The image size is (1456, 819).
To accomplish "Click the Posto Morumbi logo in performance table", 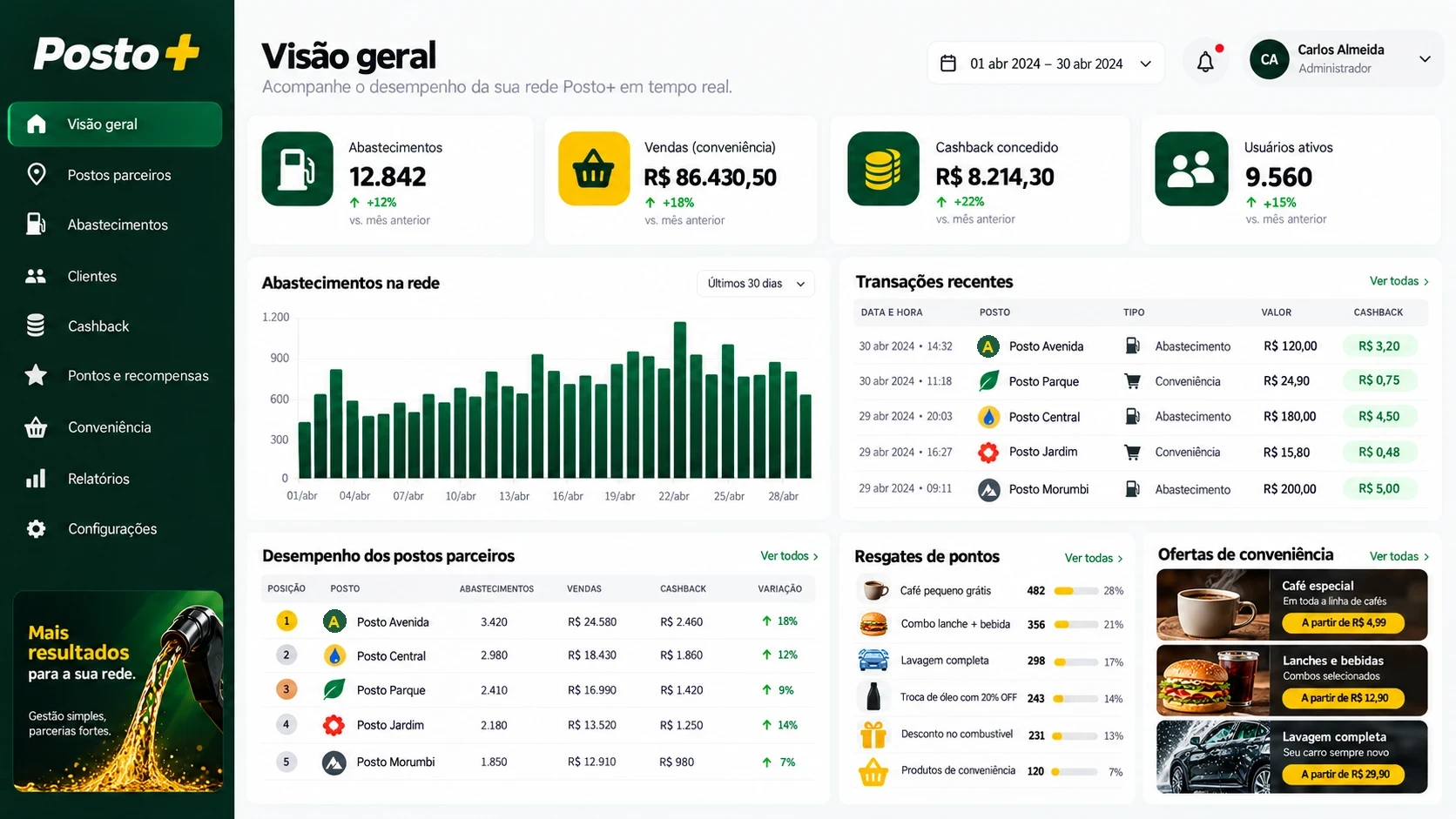I will (x=334, y=762).
